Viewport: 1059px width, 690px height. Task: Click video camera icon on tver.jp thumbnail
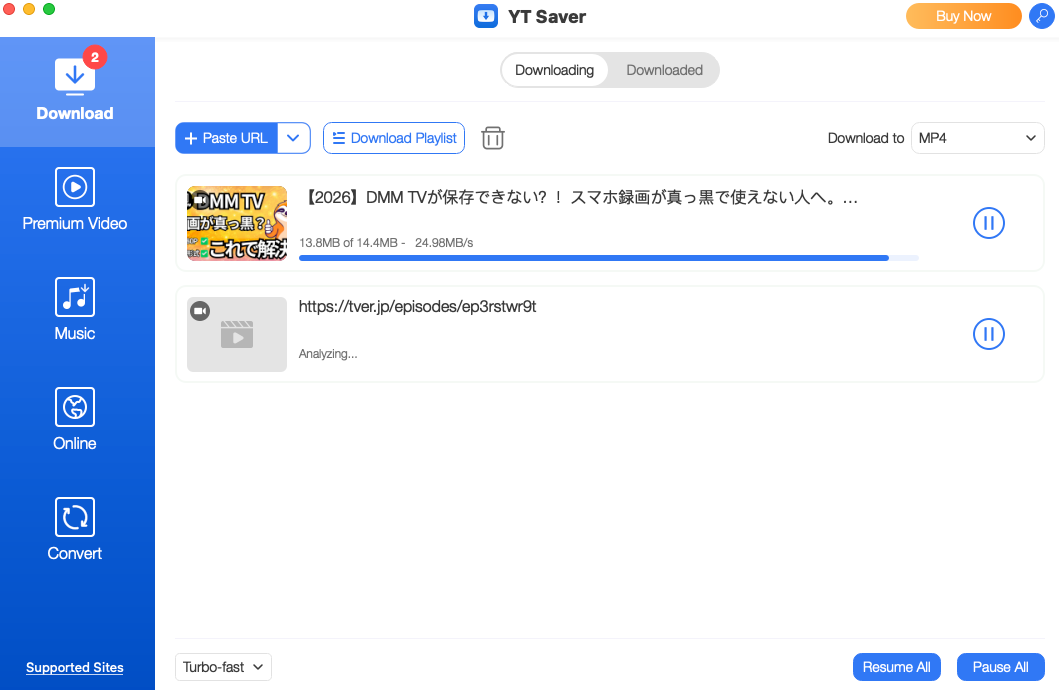200,311
